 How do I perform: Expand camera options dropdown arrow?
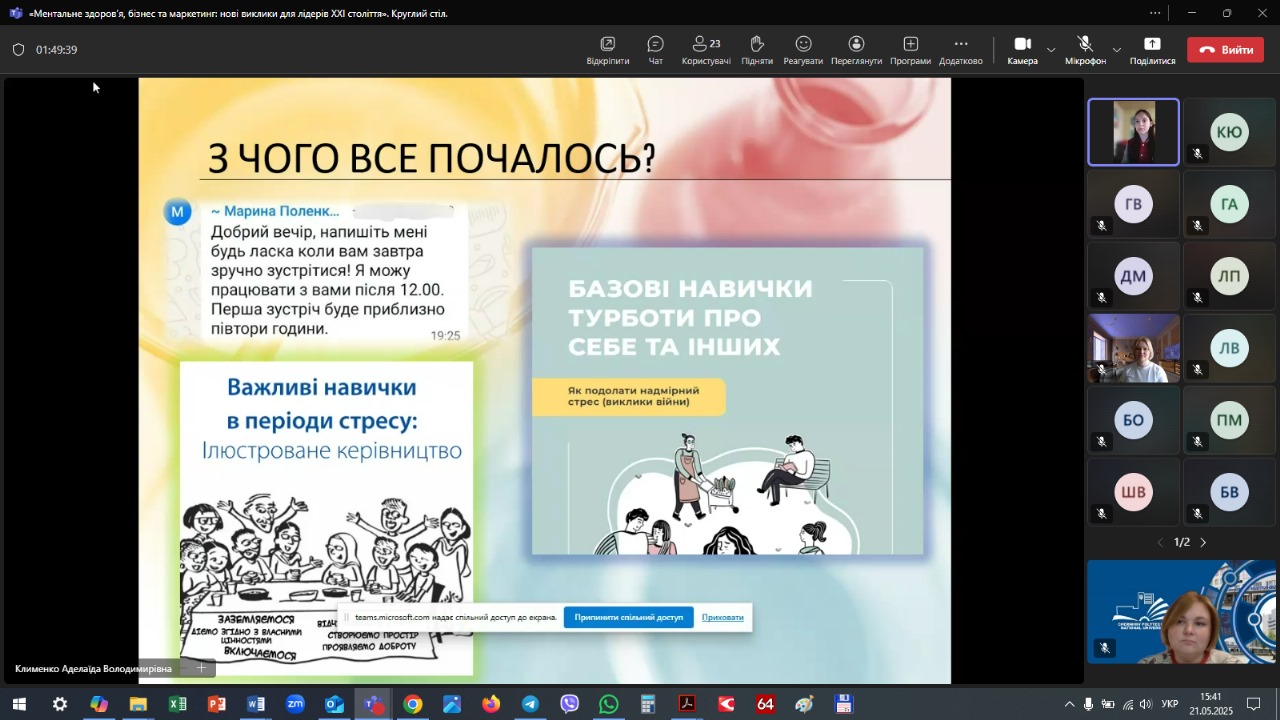(x=1051, y=49)
